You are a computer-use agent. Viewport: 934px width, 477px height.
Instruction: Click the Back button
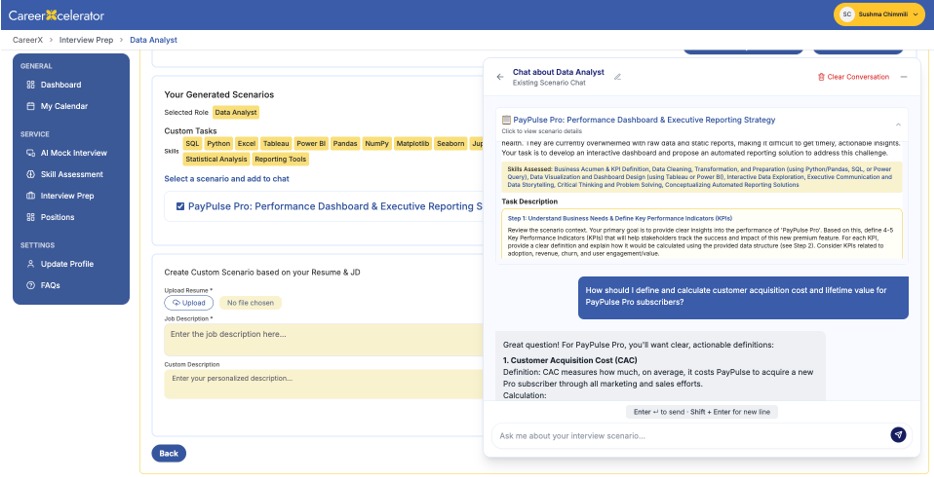click(169, 453)
